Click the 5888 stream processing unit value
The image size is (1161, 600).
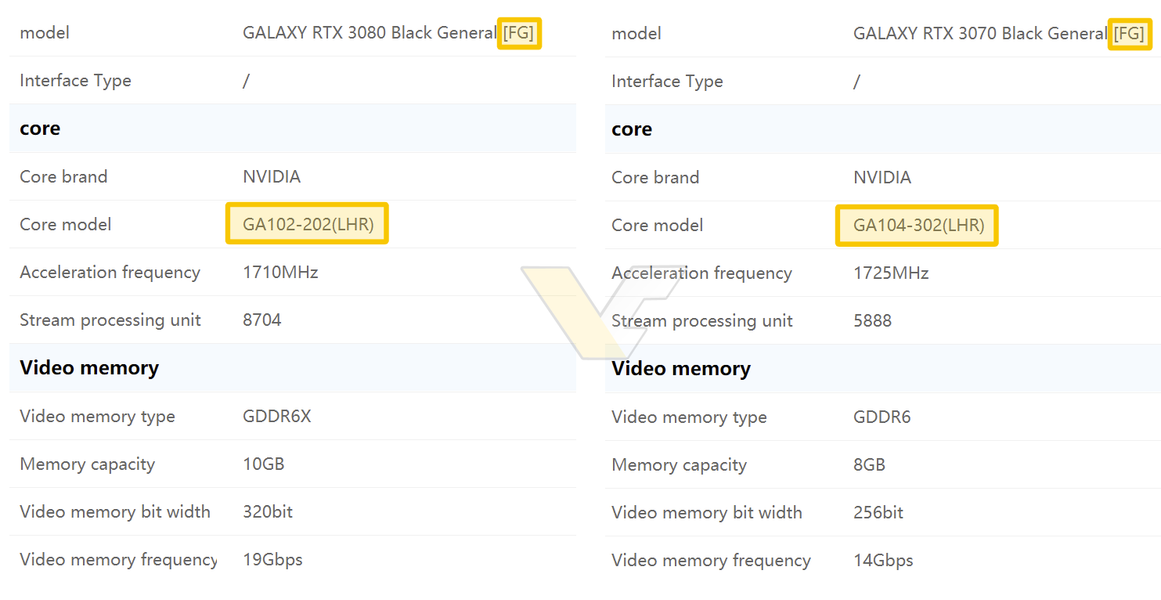click(x=872, y=321)
